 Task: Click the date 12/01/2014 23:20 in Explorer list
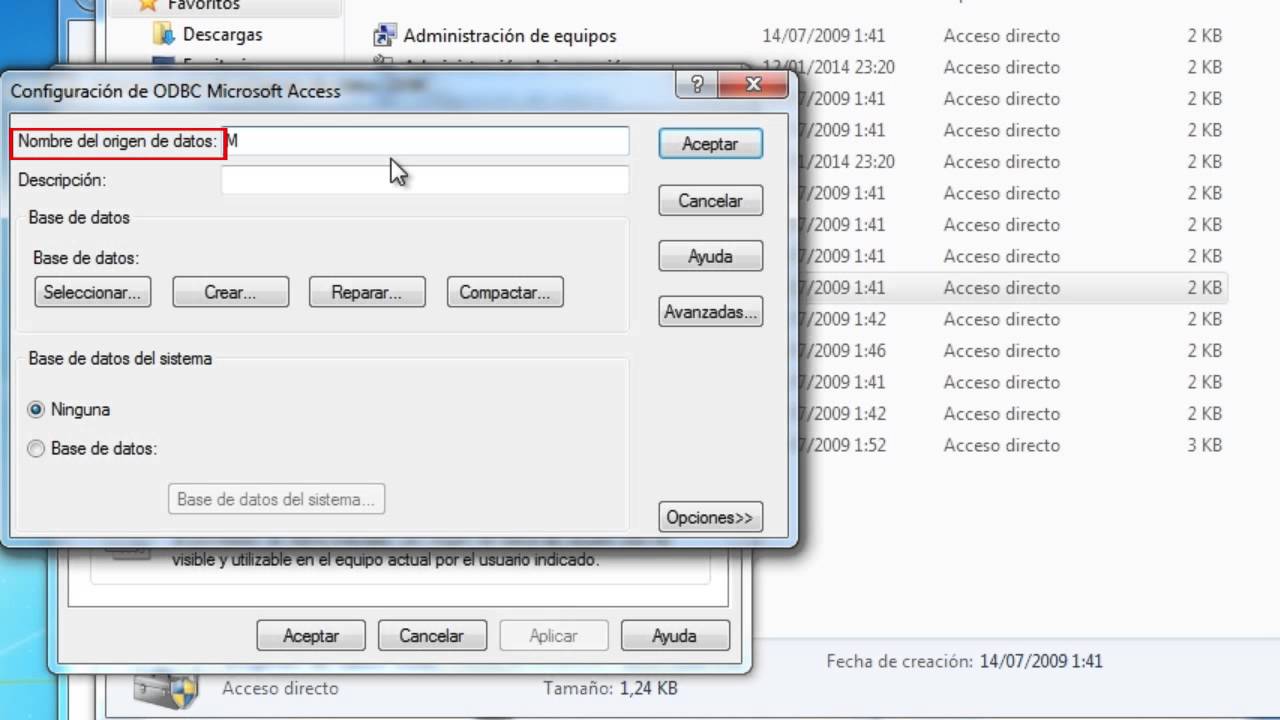[828, 67]
